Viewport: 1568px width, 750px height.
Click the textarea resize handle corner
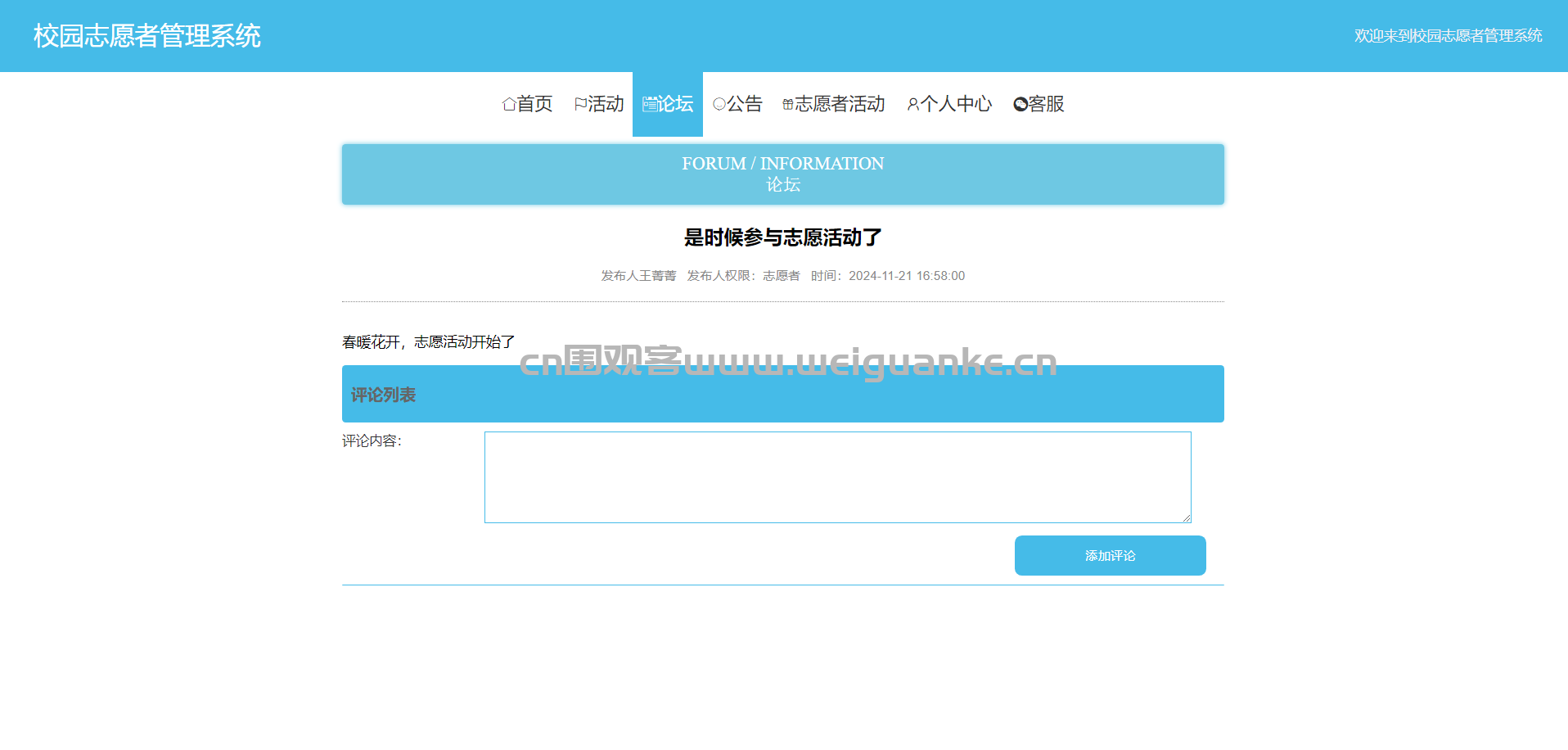coord(1186,517)
